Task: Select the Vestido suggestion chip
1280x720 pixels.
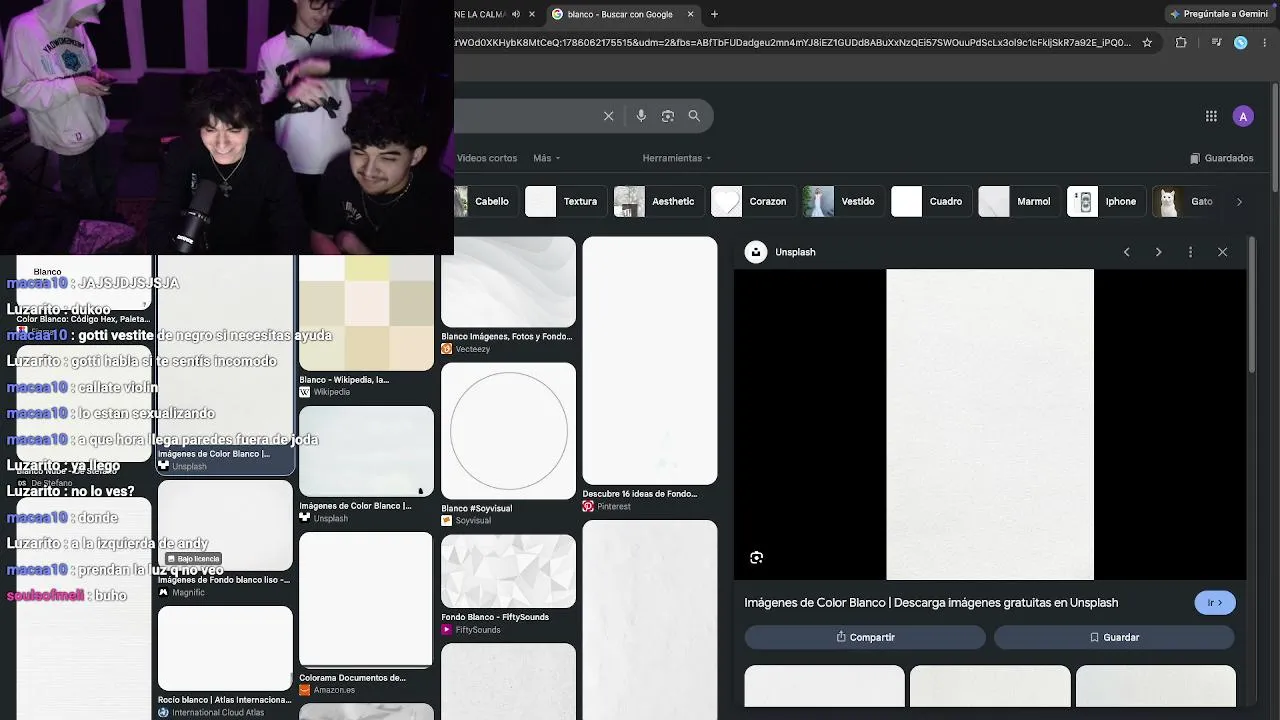Action: [x=843, y=201]
